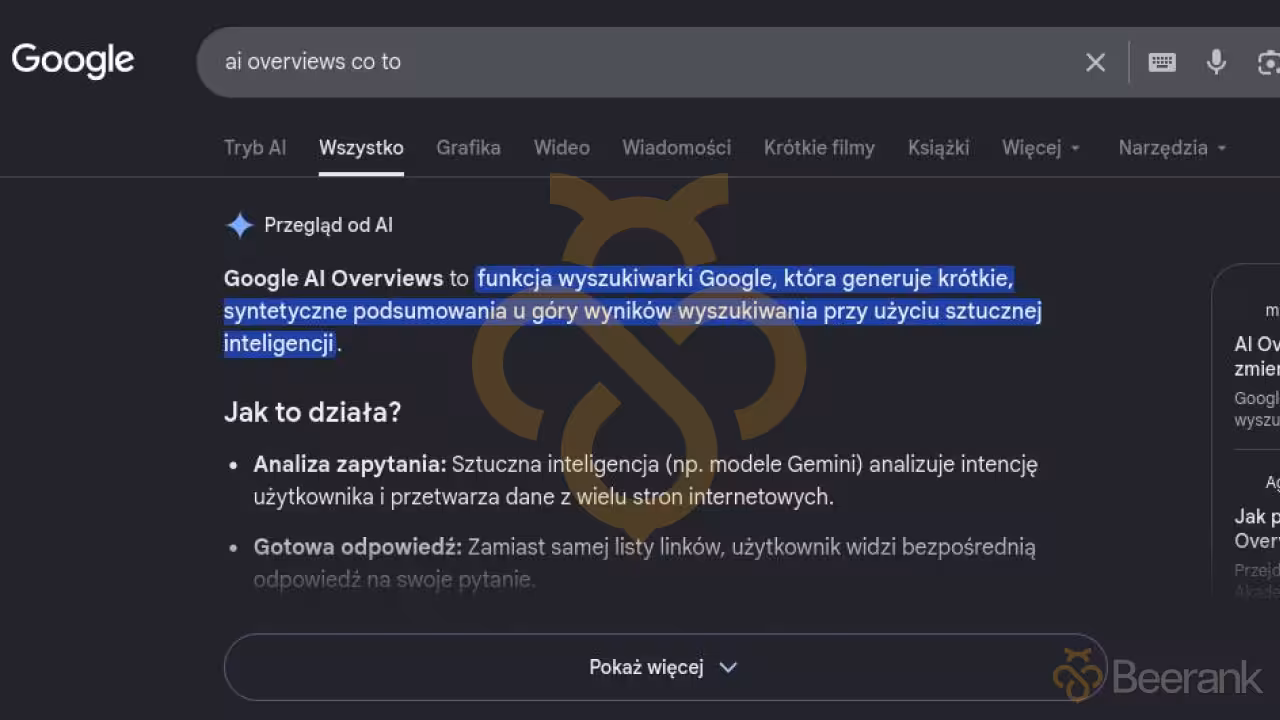Start voice search with microphone icon
1280x720 pixels.
(x=1216, y=62)
